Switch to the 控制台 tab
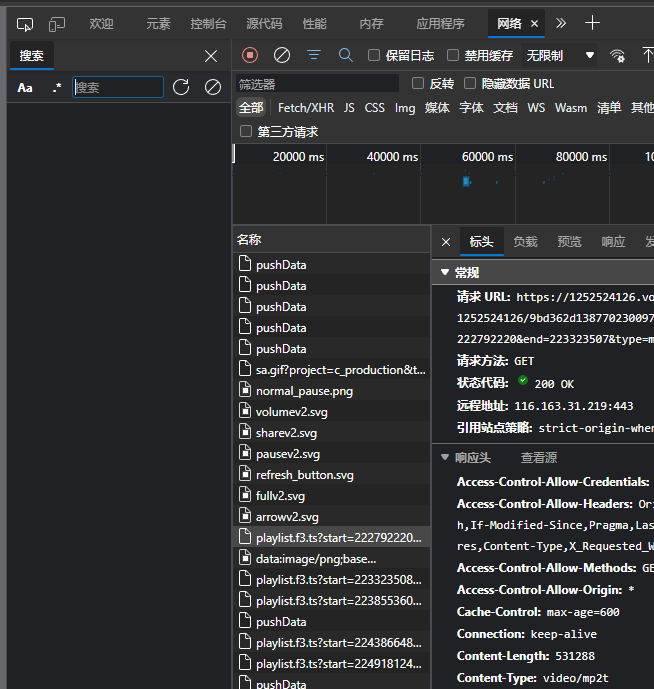Image resolution: width=654 pixels, height=689 pixels. click(208, 23)
